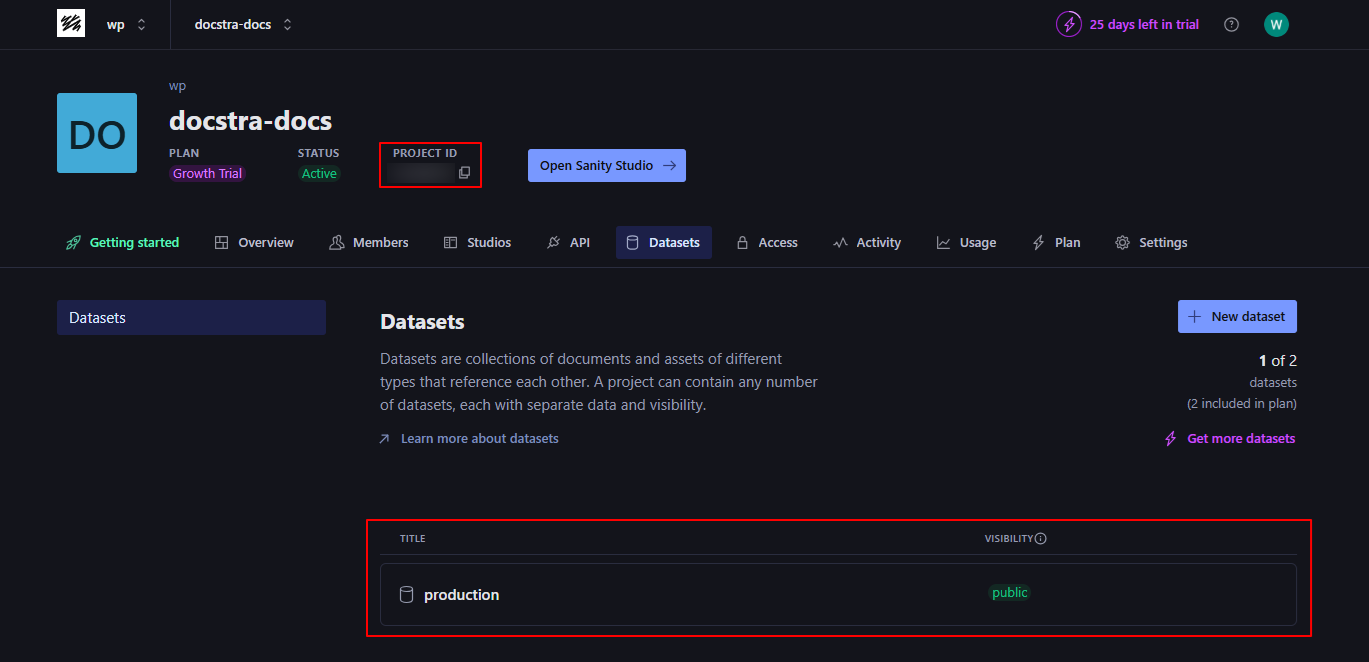Copy the project ID with copy icon
Viewport: 1369px width, 662px height.
(x=464, y=173)
